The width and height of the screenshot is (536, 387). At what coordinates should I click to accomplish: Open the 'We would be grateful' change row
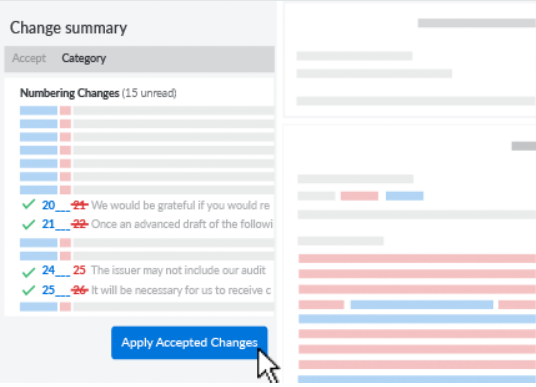pos(147,205)
